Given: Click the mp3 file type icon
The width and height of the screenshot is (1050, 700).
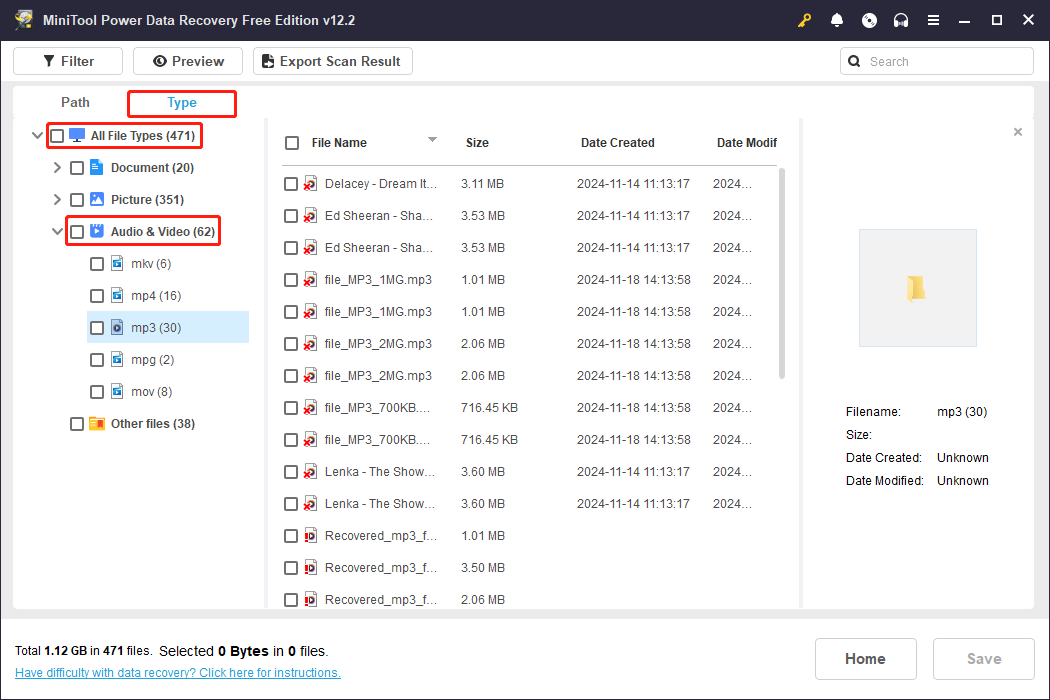Looking at the screenshot, I should [117, 328].
